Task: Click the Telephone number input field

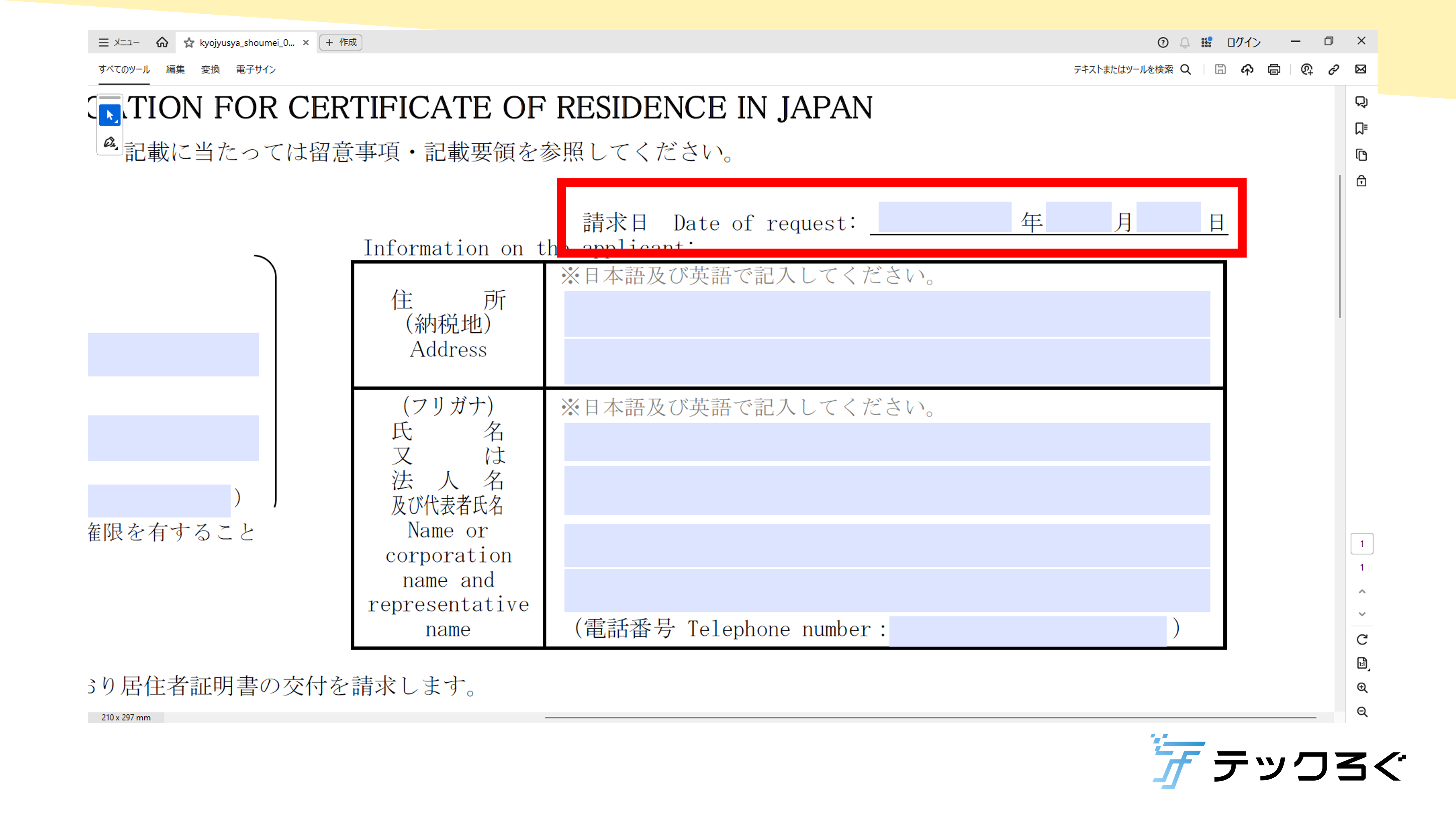Action: (1027, 631)
